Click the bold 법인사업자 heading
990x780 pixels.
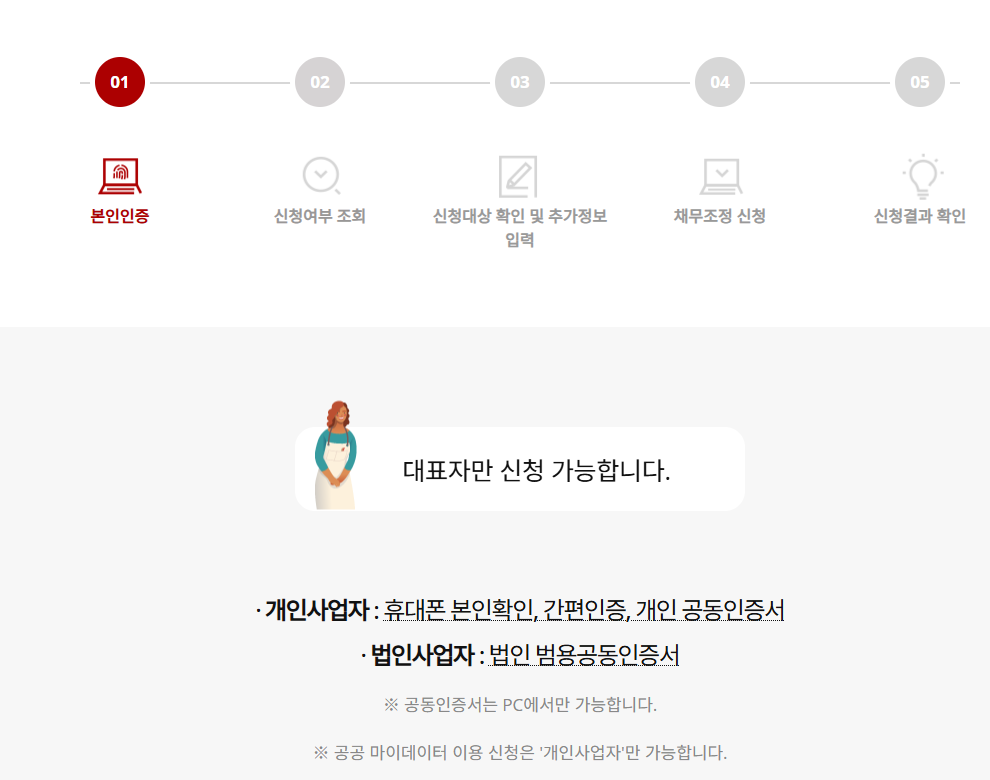tap(422, 655)
